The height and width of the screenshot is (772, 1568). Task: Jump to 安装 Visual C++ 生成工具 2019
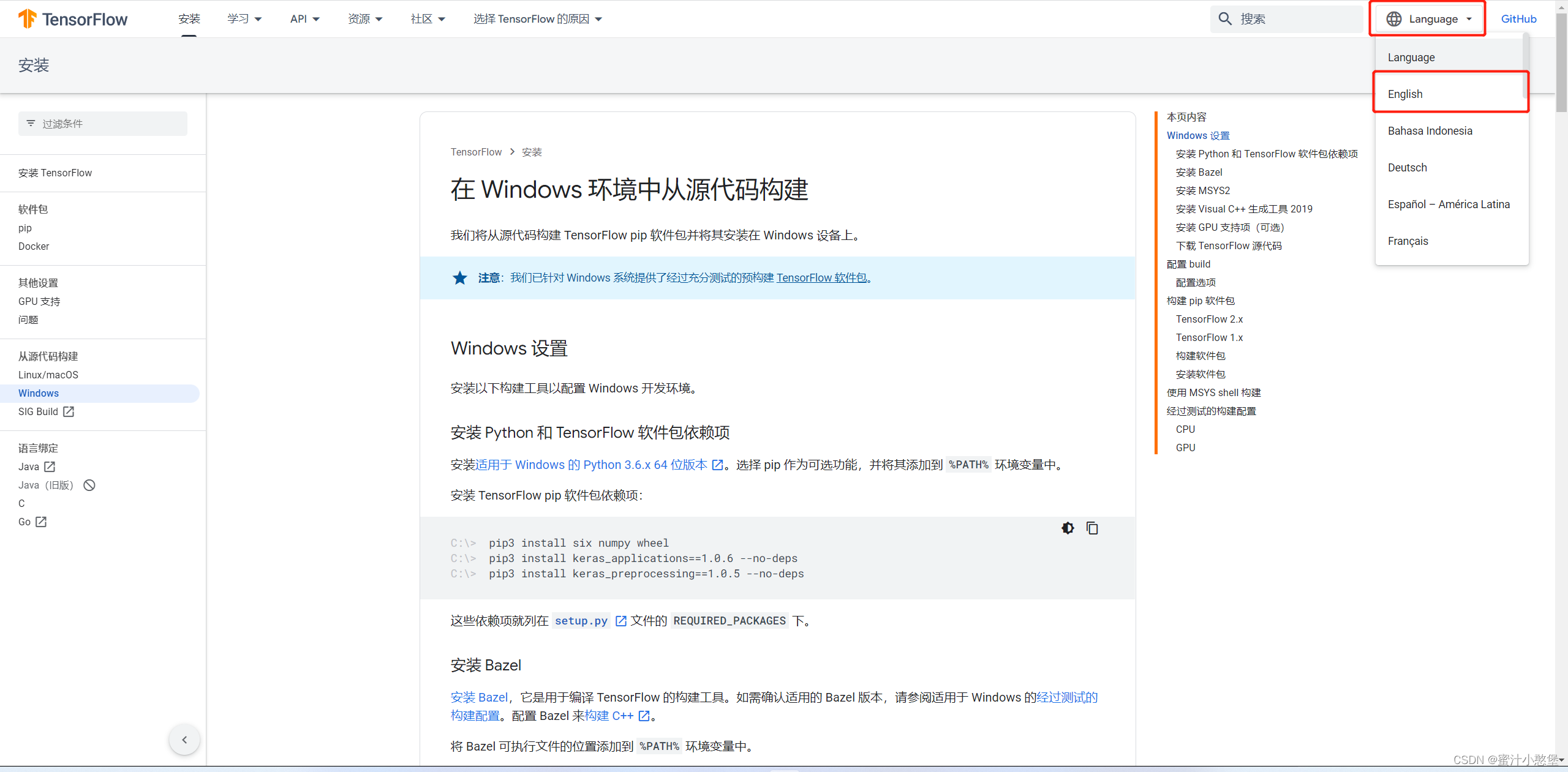1244,209
